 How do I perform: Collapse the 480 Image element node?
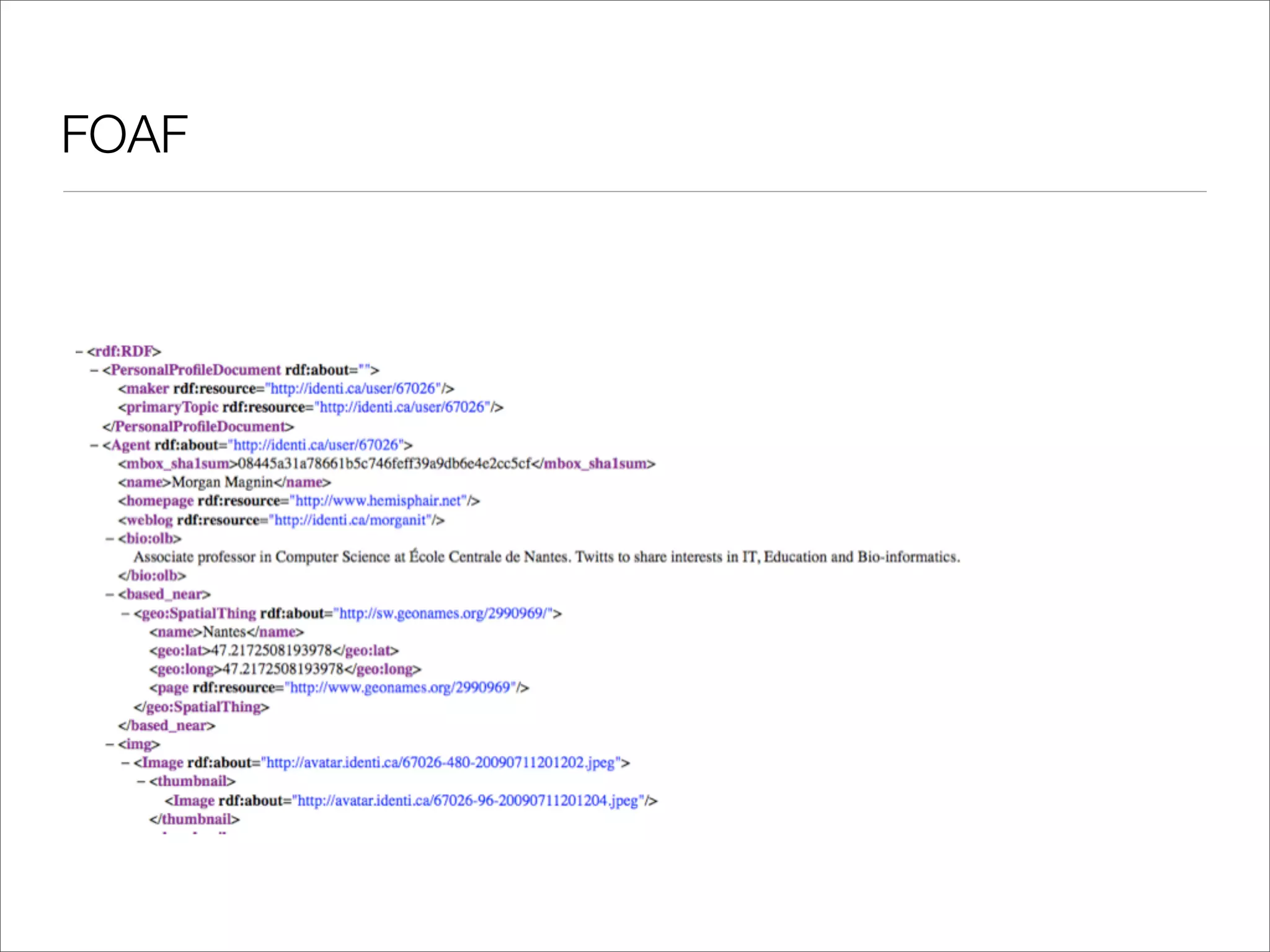[x=125, y=763]
